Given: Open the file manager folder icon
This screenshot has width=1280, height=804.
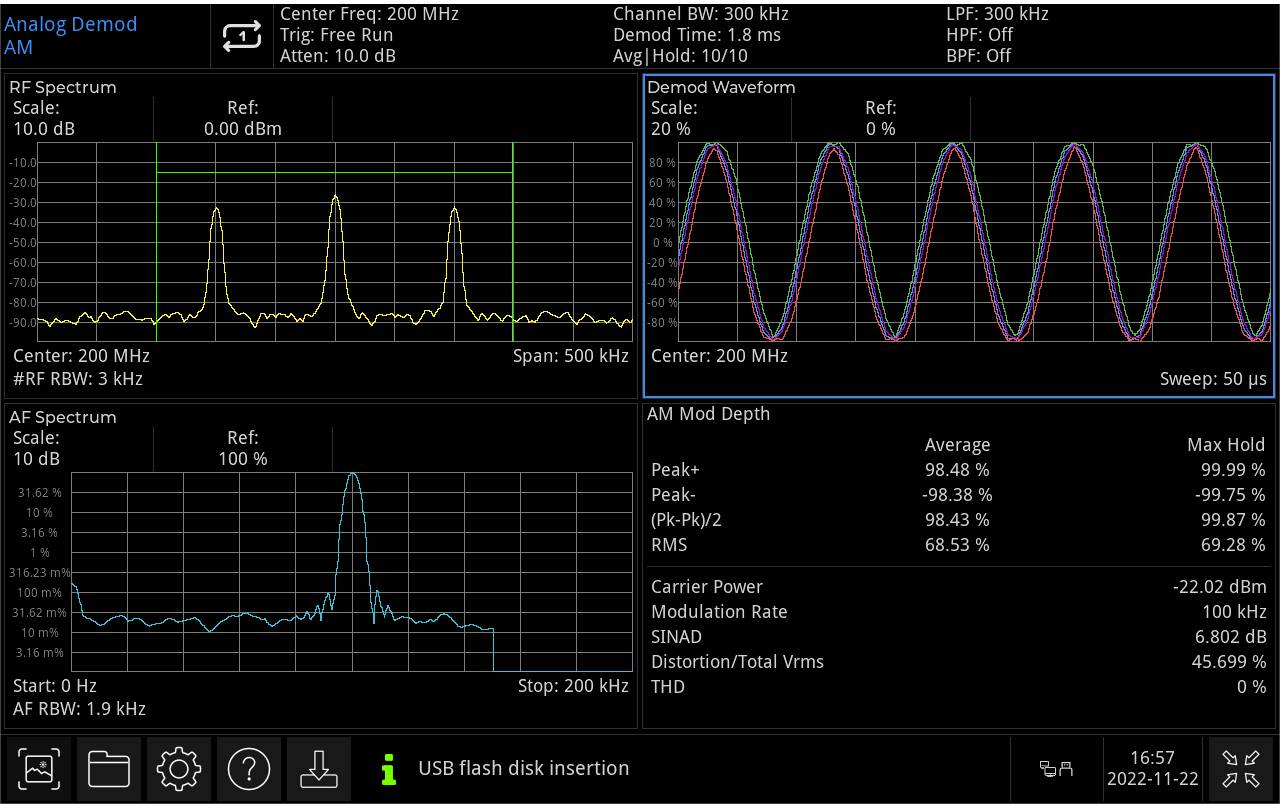Looking at the screenshot, I should coord(109,769).
